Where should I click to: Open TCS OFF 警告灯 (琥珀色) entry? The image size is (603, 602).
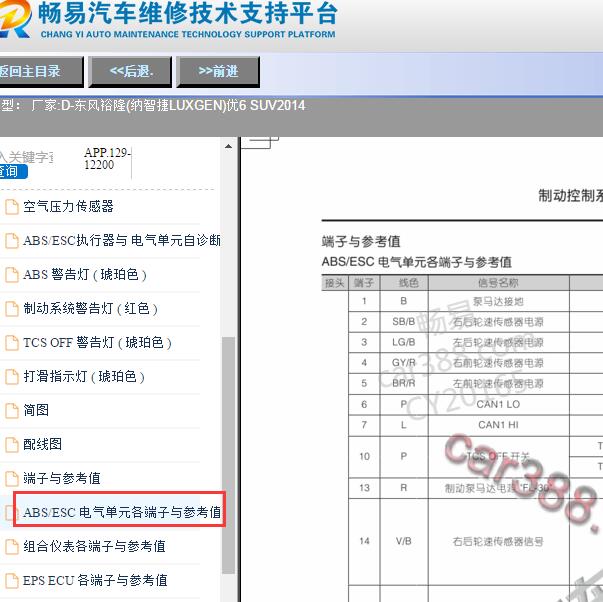coord(97,342)
